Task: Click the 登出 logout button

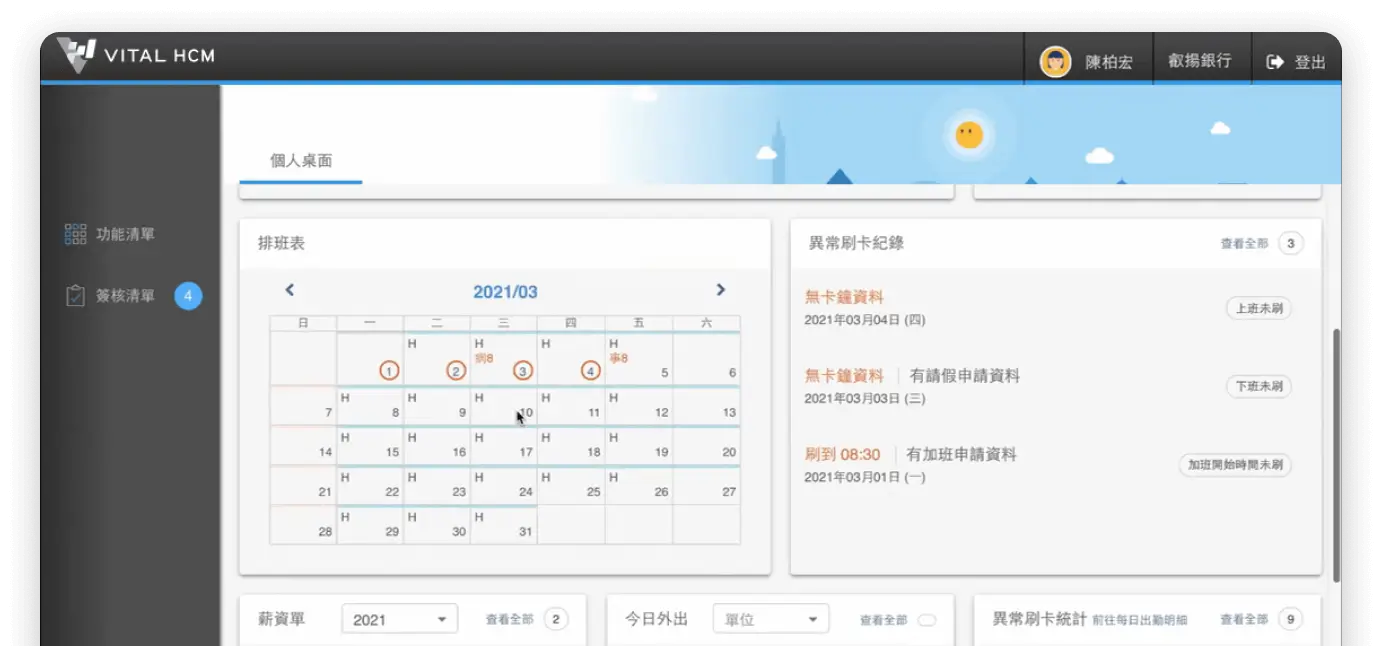Action: (1296, 62)
